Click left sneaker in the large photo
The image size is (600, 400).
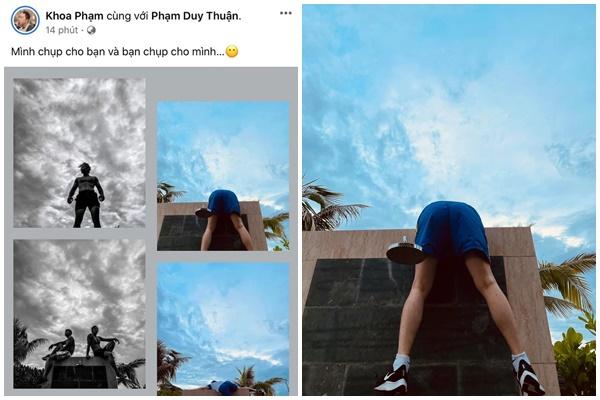point(392,378)
